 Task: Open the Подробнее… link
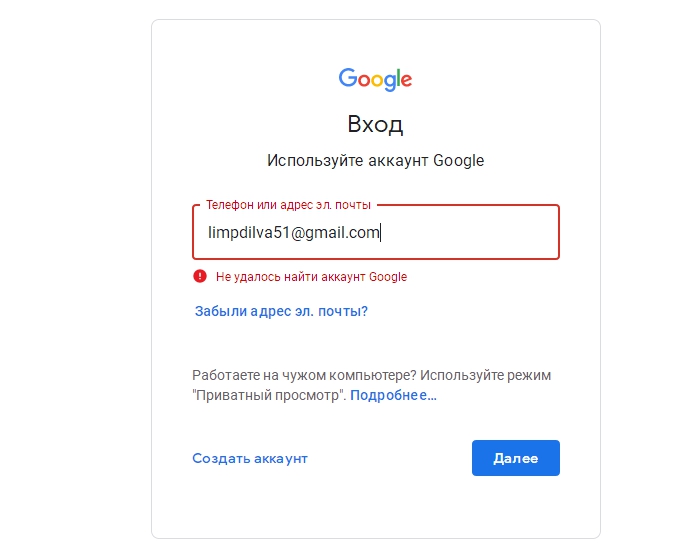393,395
